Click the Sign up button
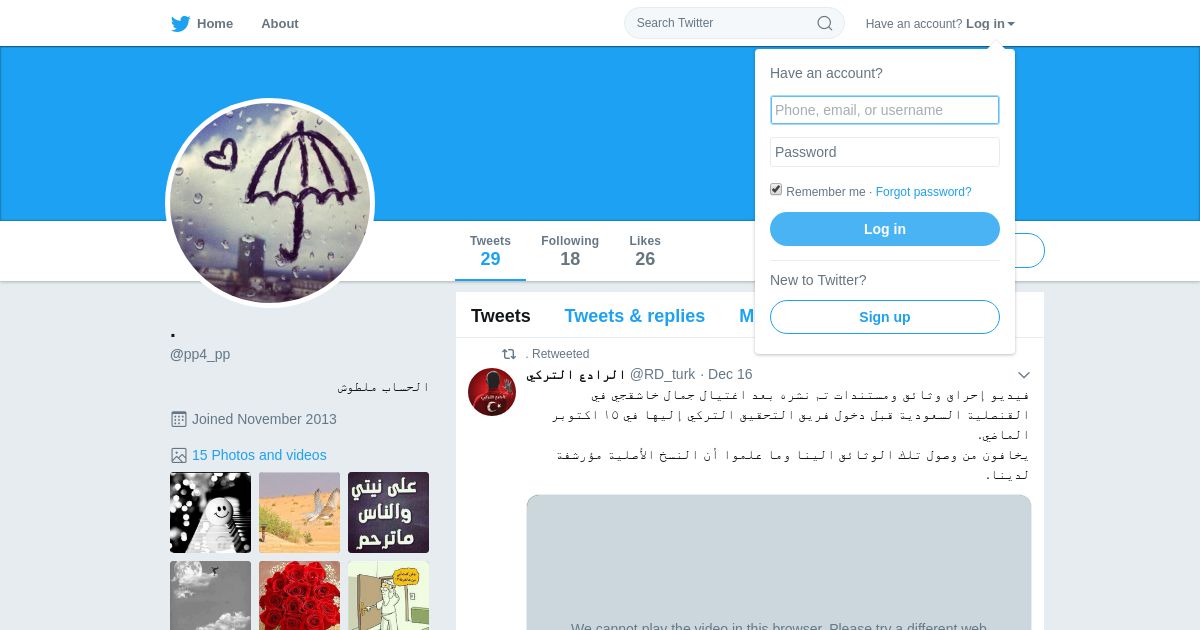This screenshot has height=630, width=1200. tap(885, 317)
